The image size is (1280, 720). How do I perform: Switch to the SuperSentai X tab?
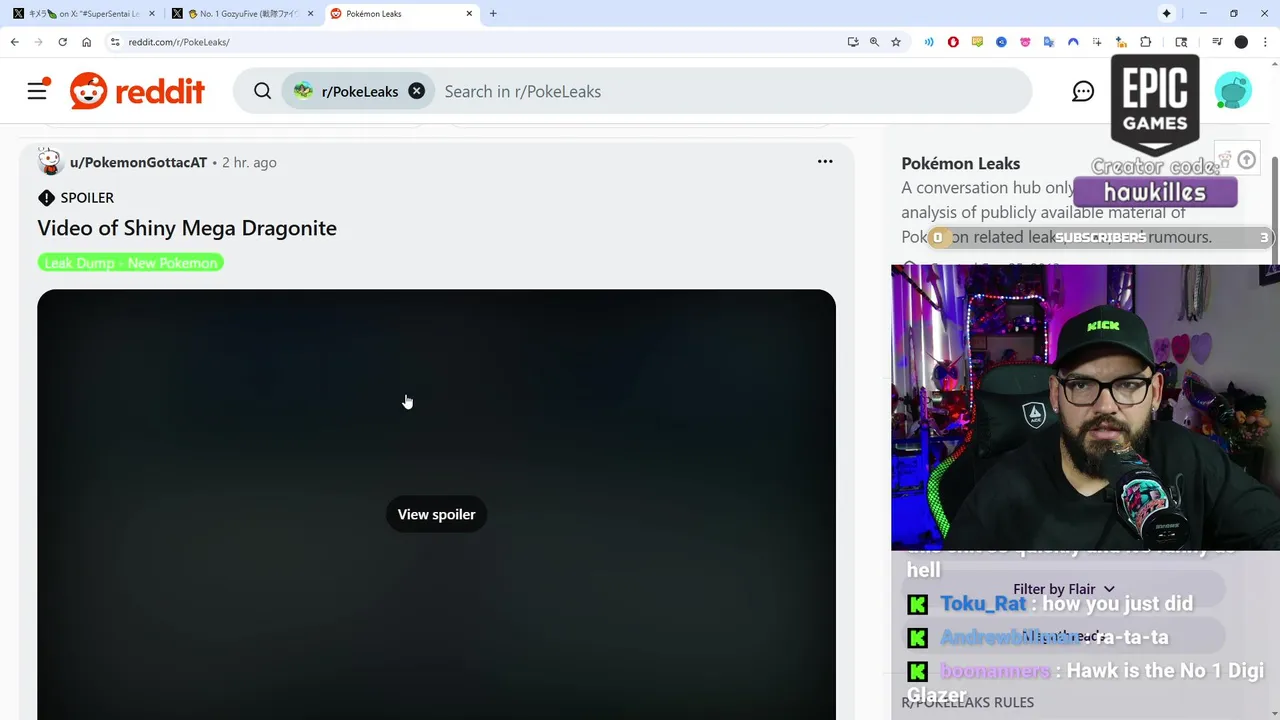point(85,14)
